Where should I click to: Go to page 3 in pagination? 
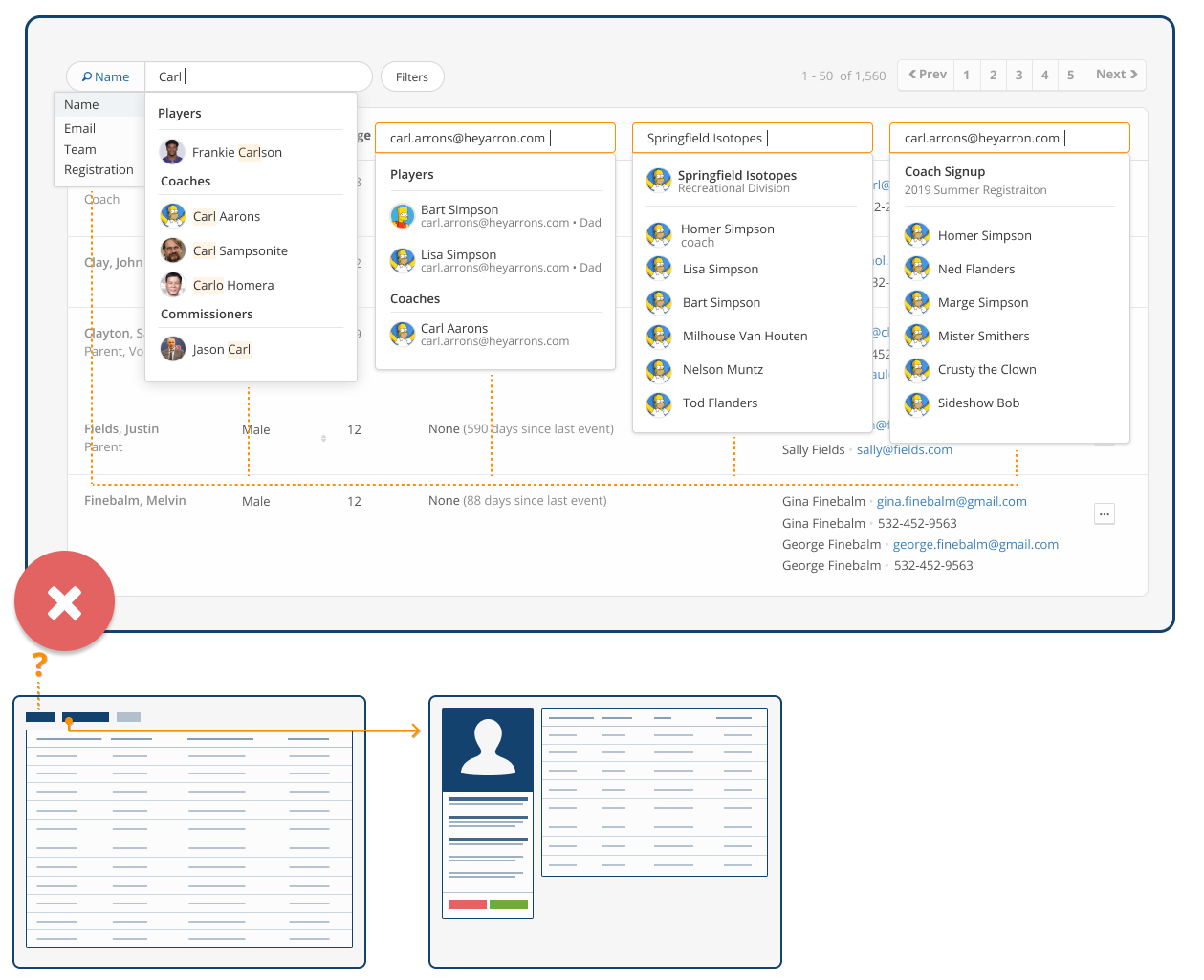tap(1018, 75)
